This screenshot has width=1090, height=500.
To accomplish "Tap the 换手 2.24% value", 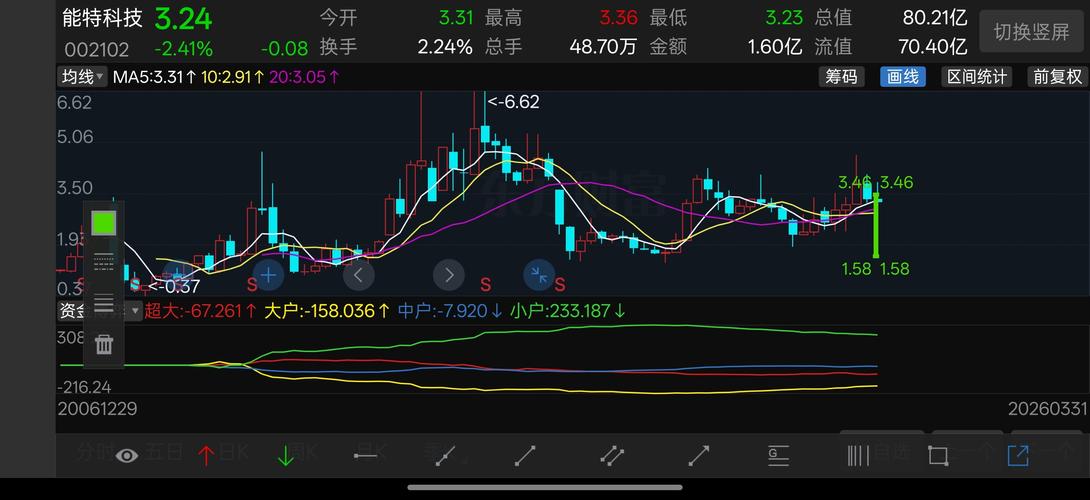I will 445,47.
